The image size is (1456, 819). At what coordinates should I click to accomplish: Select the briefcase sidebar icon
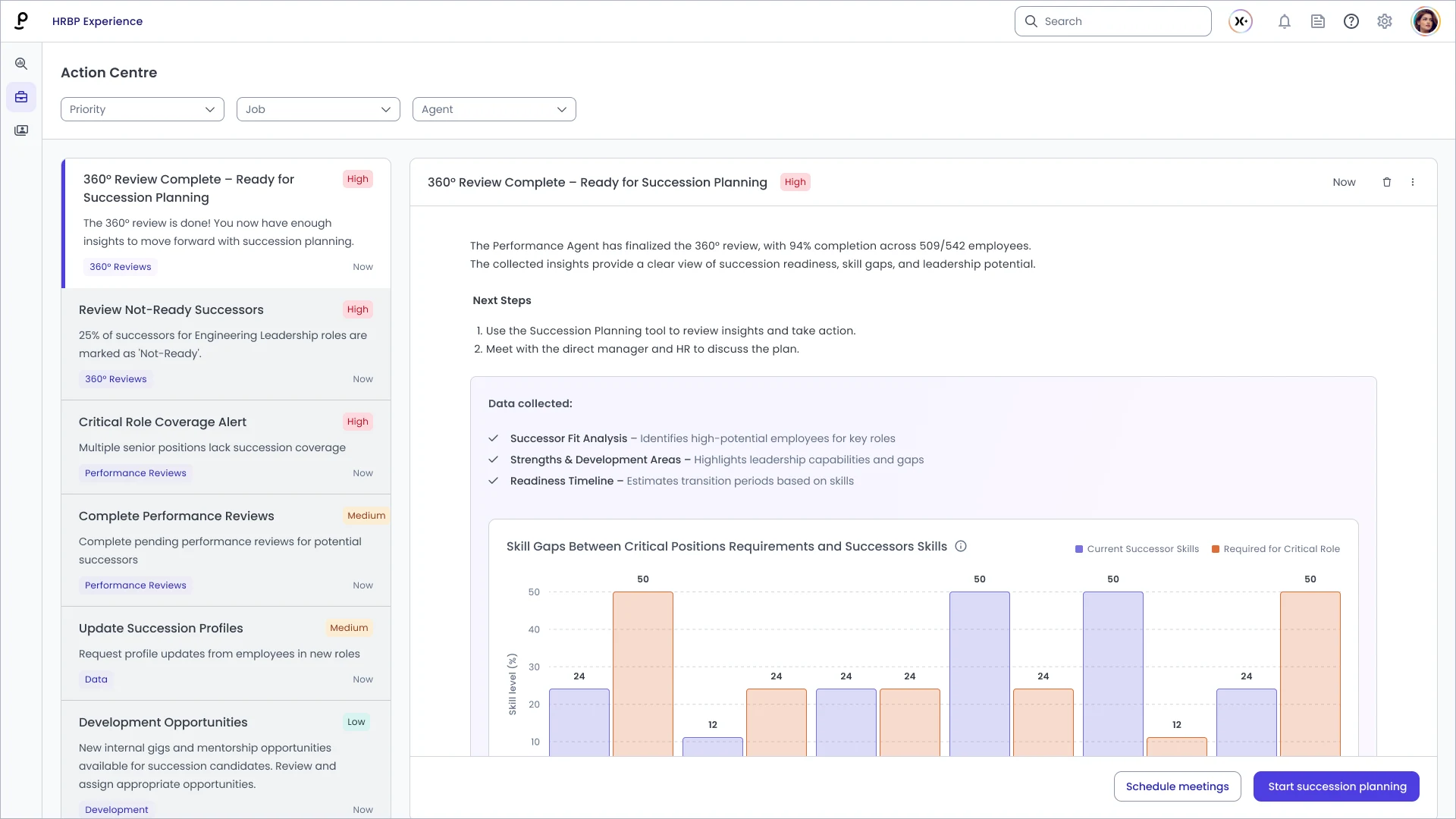click(x=21, y=97)
